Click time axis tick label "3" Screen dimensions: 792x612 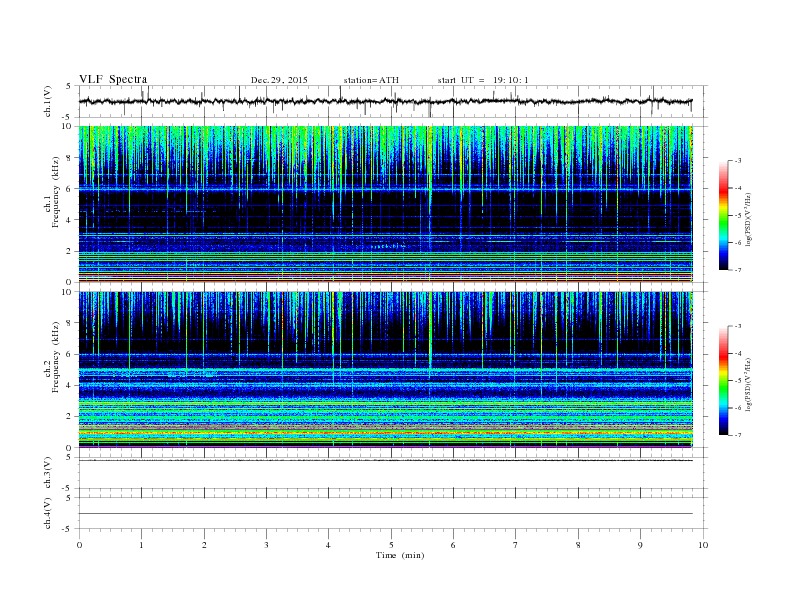click(x=266, y=545)
